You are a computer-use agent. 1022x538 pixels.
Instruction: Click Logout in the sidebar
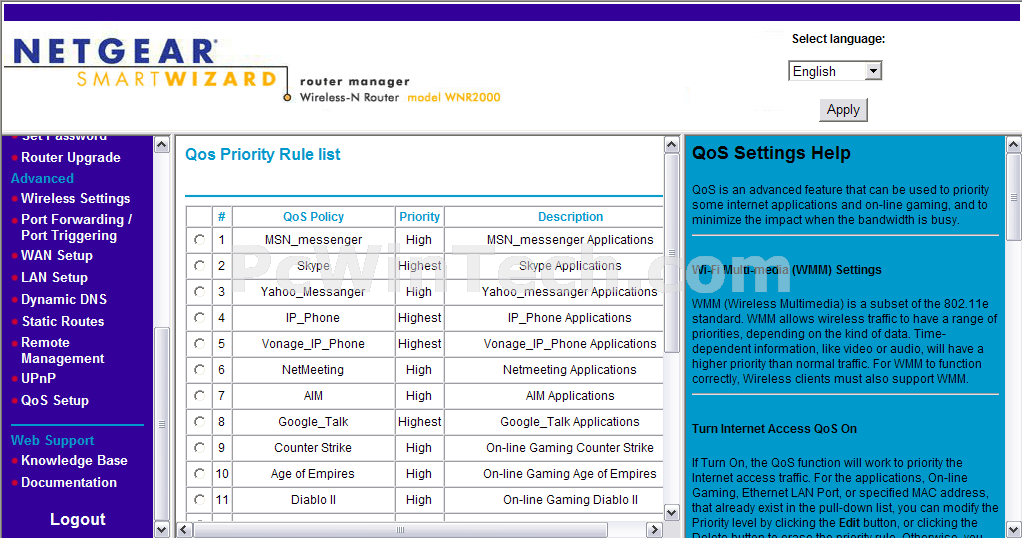click(78, 520)
